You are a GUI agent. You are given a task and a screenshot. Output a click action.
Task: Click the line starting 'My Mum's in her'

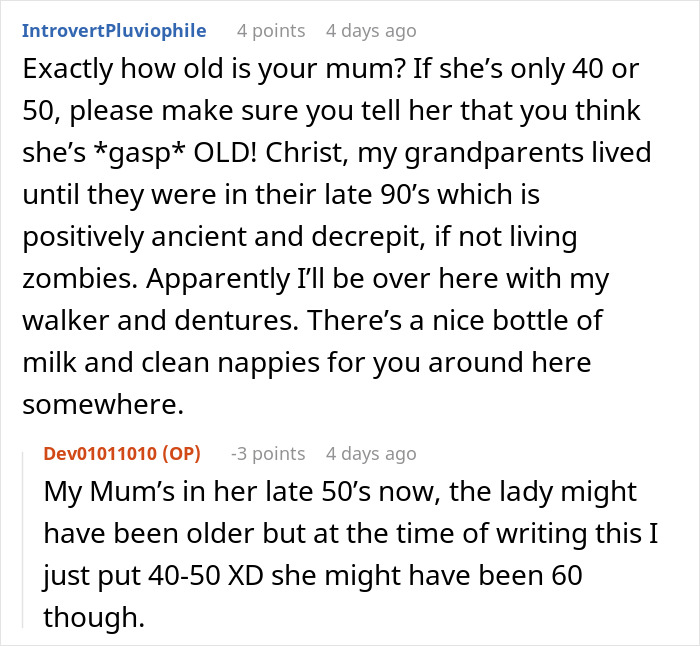click(x=340, y=492)
